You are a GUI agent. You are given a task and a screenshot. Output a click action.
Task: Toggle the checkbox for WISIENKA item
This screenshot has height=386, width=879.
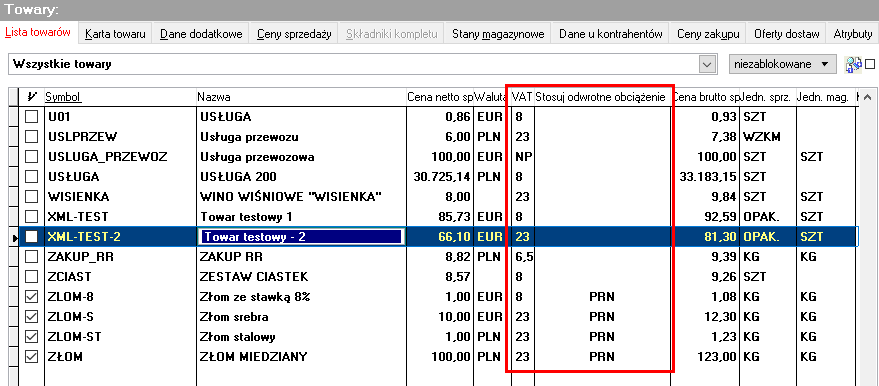(x=32, y=197)
